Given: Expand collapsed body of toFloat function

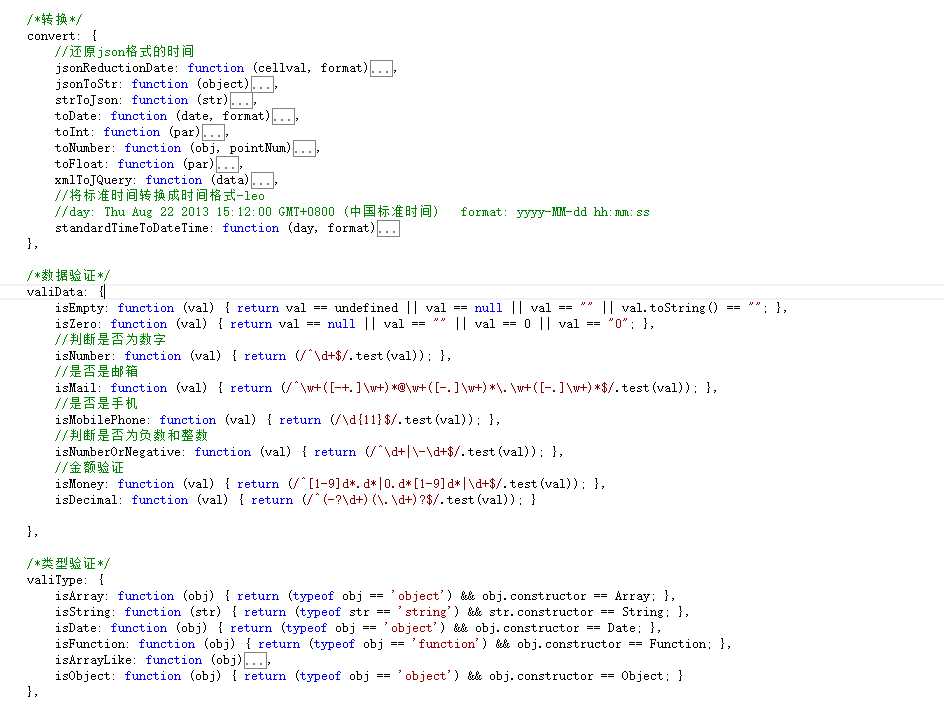Looking at the screenshot, I should click(x=227, y=164).
